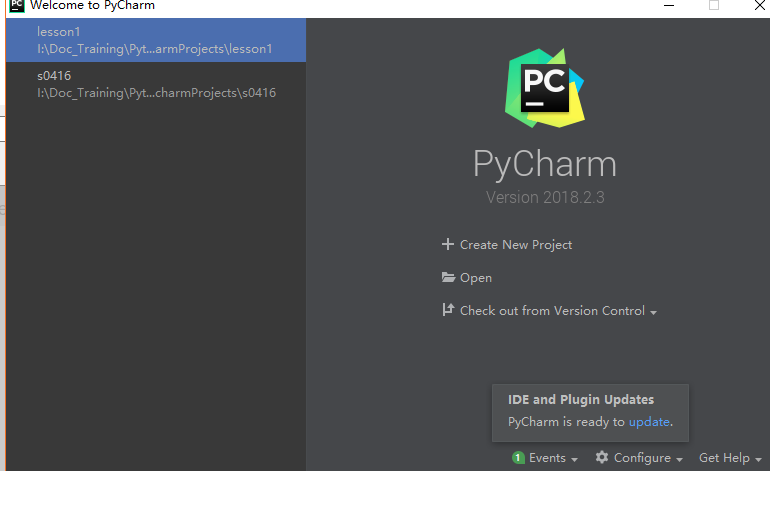Follow the update link in the notification
This screenshot has height=507, width=770.
tap(649, 422)
